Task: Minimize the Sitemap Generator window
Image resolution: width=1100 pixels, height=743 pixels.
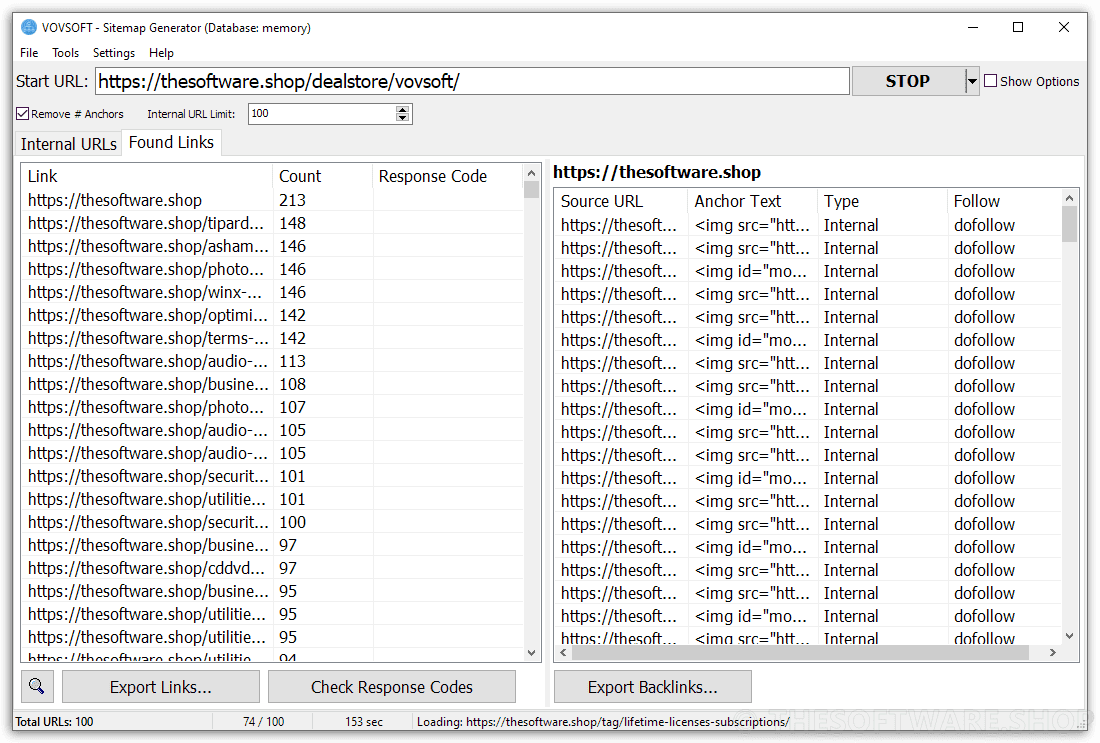Action: pos(973,27)
